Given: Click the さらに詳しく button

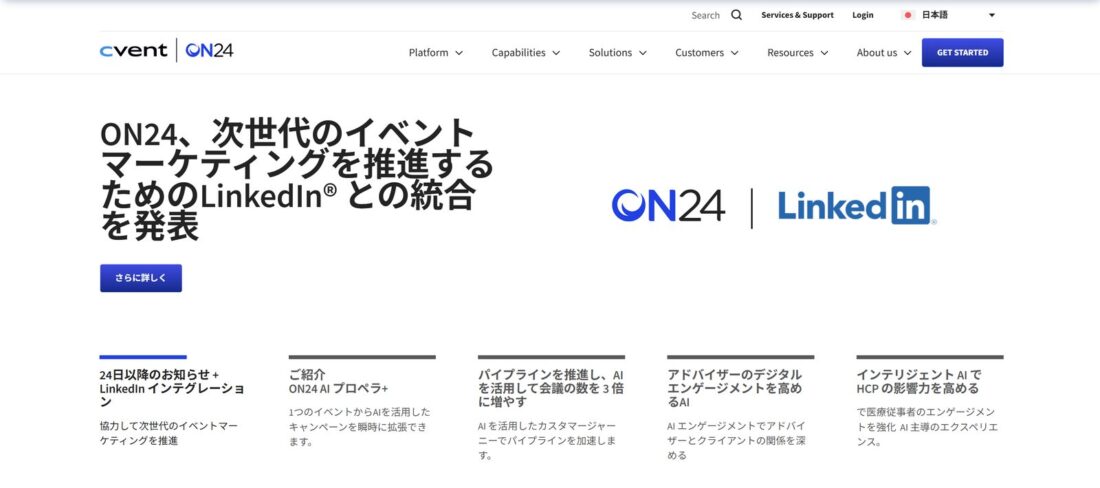Looking at the screenshot, I should (x=141, y=278).
